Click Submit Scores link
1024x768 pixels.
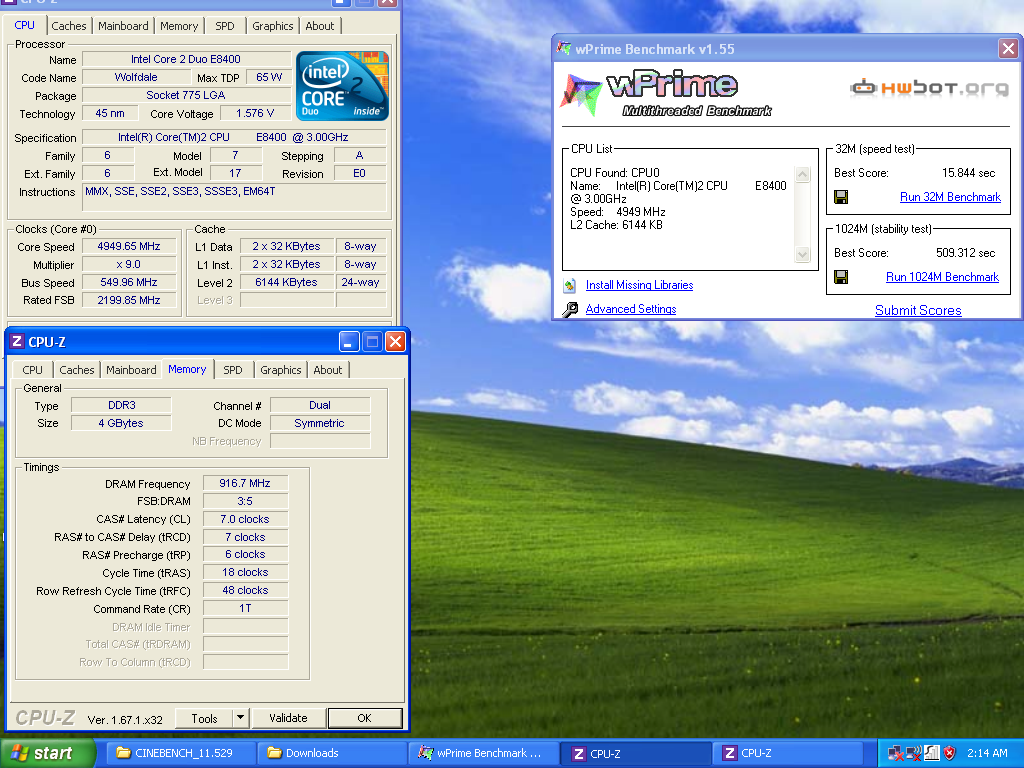tap(918, 310)
